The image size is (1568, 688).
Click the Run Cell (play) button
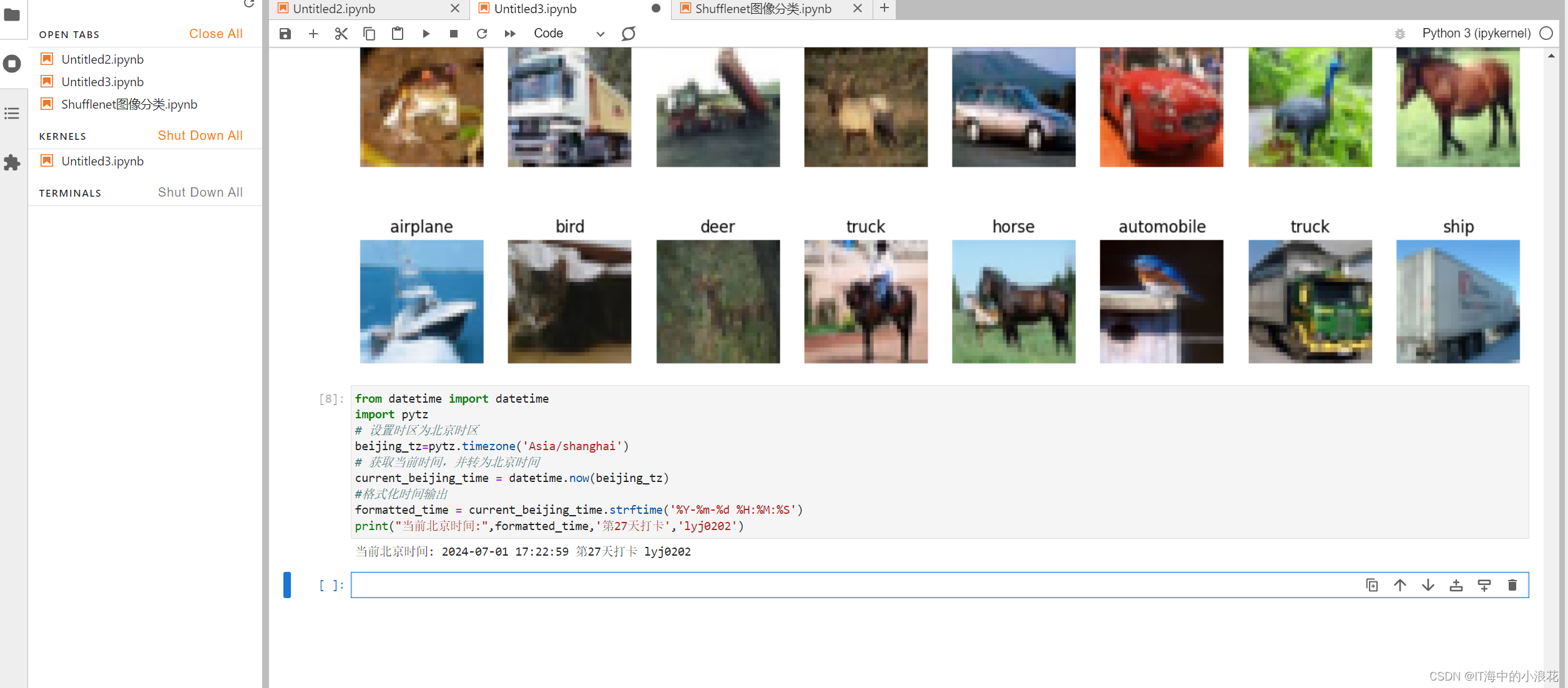pyautogui.click(x=425, y=34)
